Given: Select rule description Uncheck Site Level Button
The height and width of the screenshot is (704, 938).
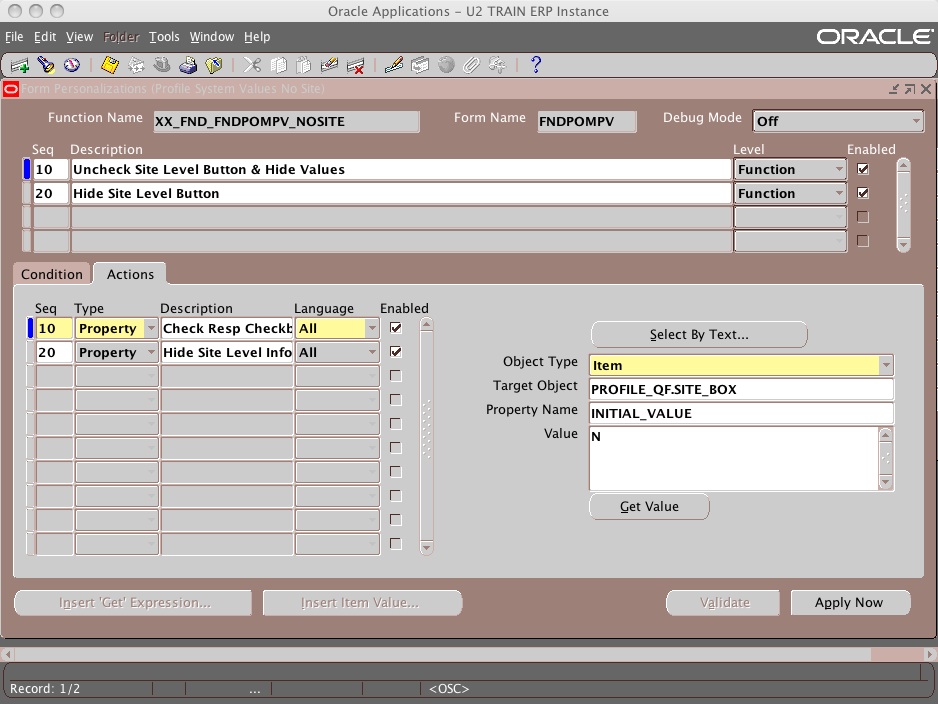Looking at the screenshot, I should click(401, 169).
